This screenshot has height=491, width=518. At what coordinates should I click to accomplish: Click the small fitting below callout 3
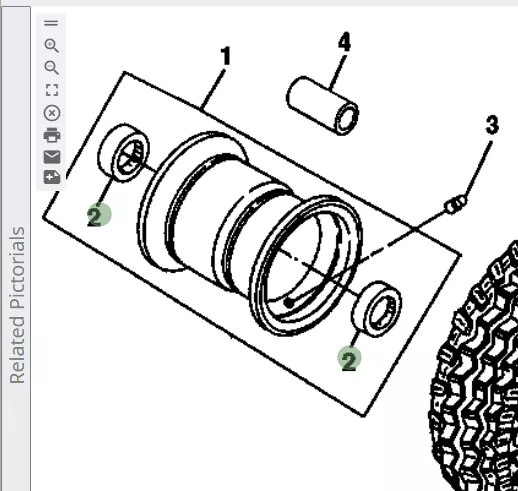coord(456,204)
